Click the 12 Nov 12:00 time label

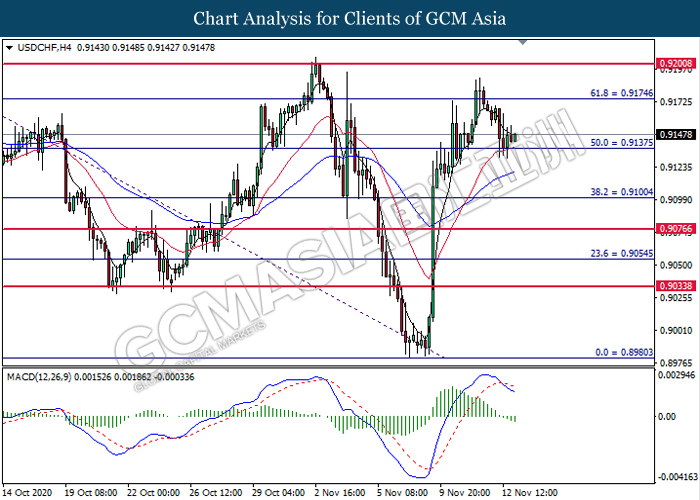point(529,493)
